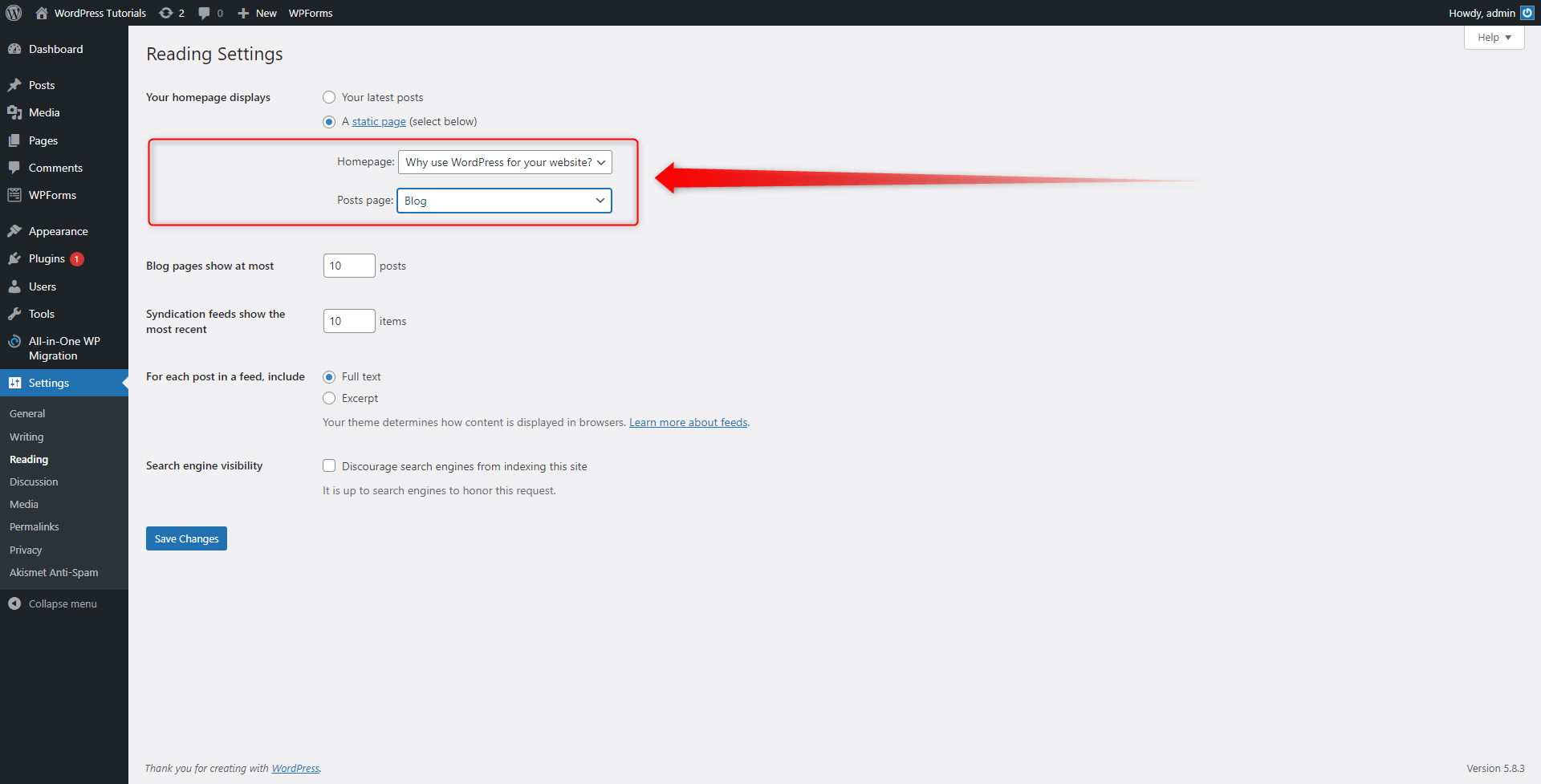The width and height of the screenshot is (1541, 784).
Task: Click the Syndication feeds items number field
Action: (349, 321)
